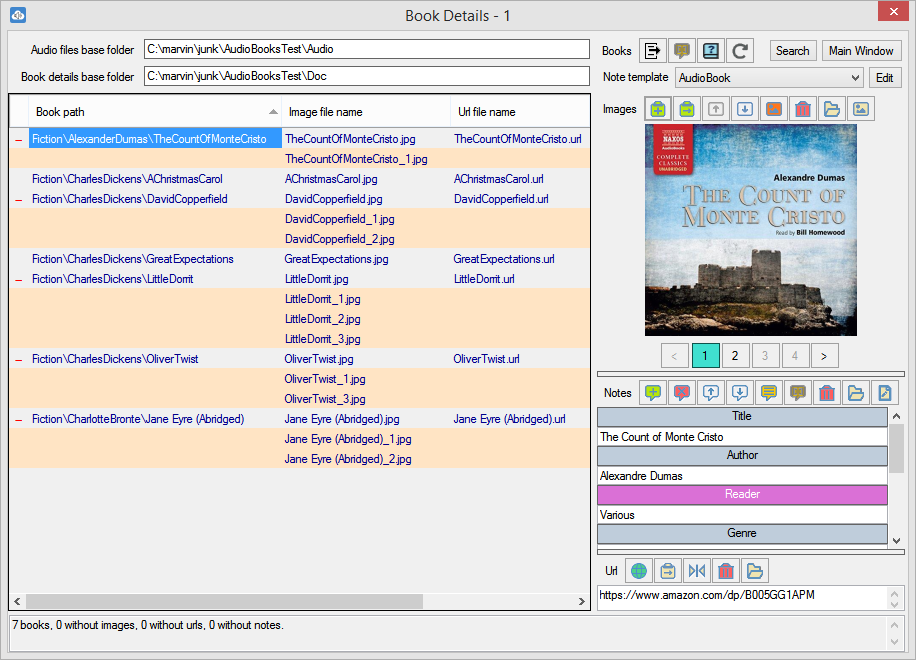The height and width of the screenshot is (660, 916).
Task: Select the pink Reader note header
Action: [x=742, y=494]
